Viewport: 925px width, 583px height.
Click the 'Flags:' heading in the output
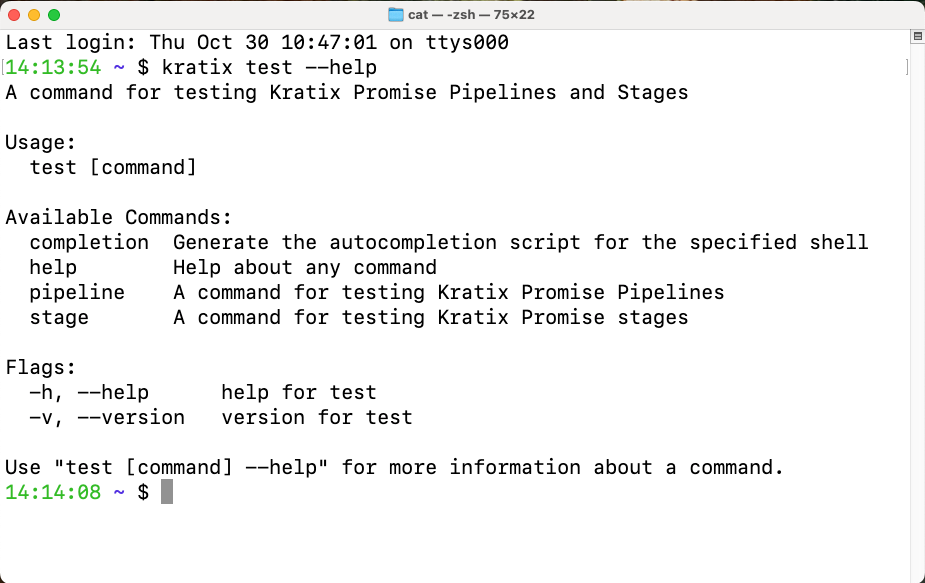(41, 367)
